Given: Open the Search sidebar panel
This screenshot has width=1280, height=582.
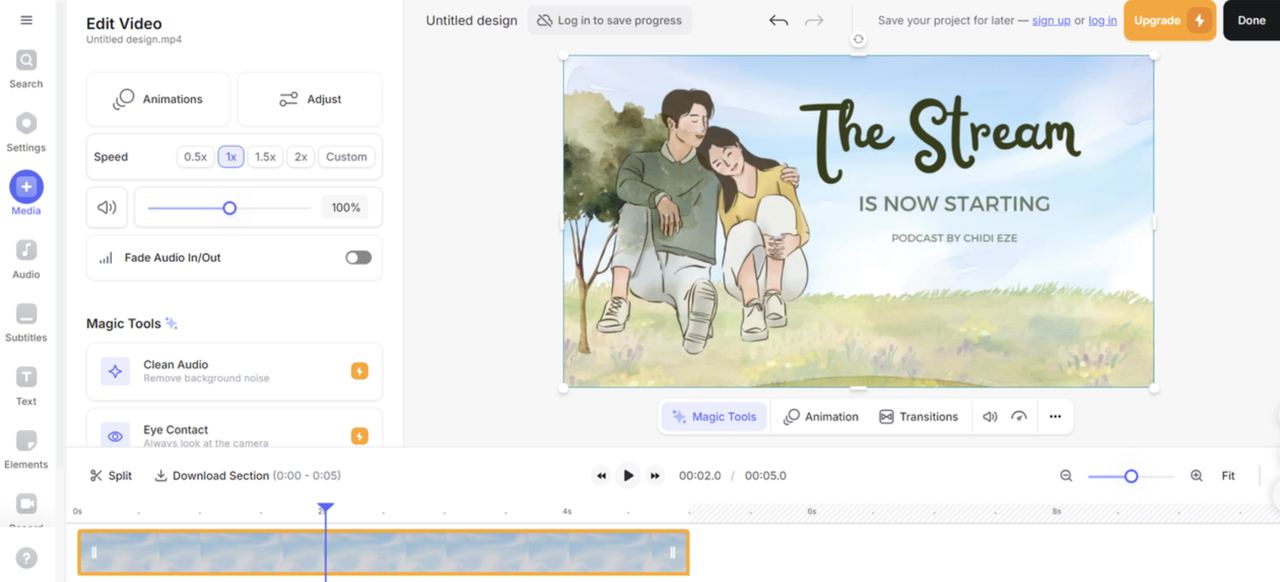Looking at the screenshot, I should tap(26, 70).
